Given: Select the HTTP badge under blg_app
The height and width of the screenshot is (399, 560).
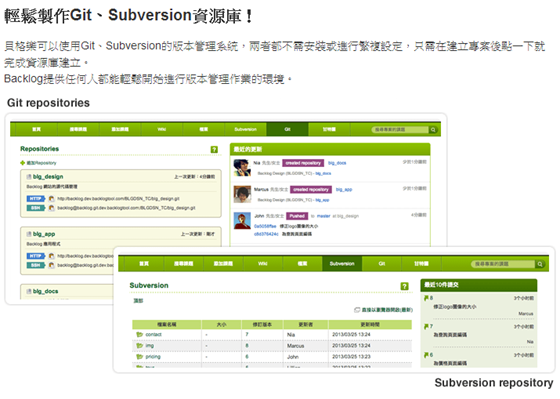Looking at the screenshot, I should tap(36, 256).
